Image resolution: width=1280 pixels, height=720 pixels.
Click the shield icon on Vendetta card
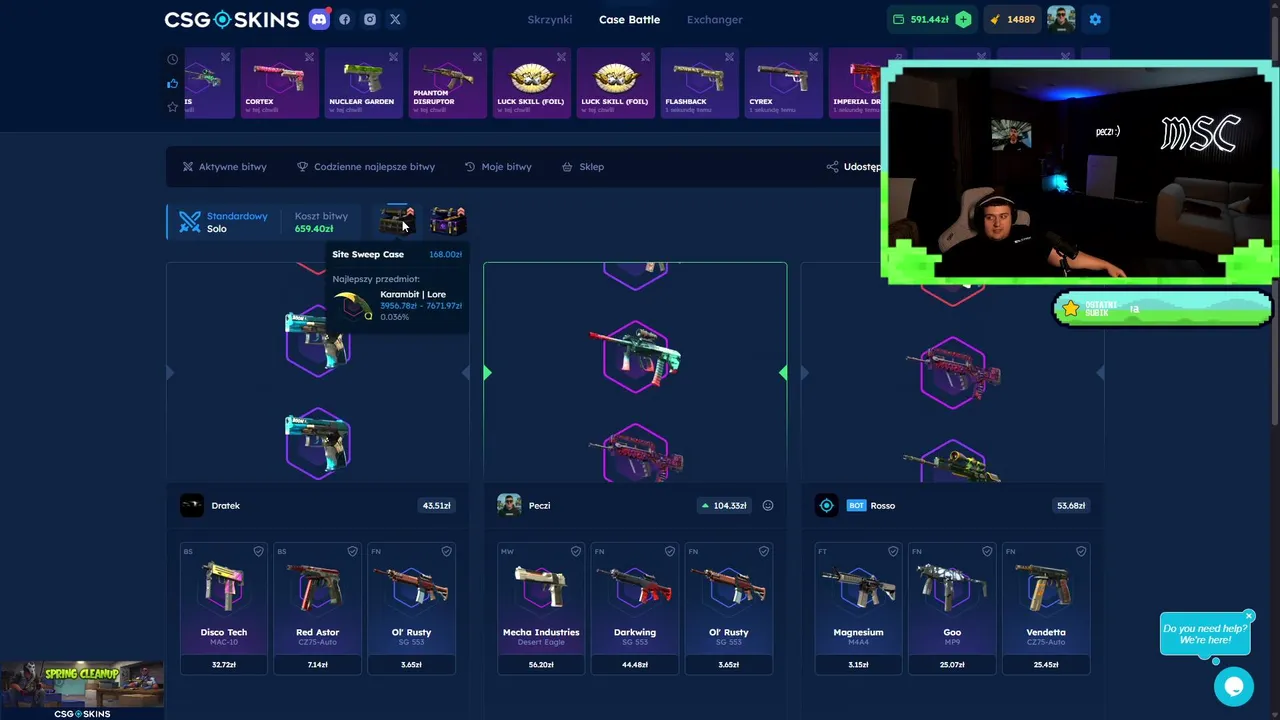point(1081,551)
